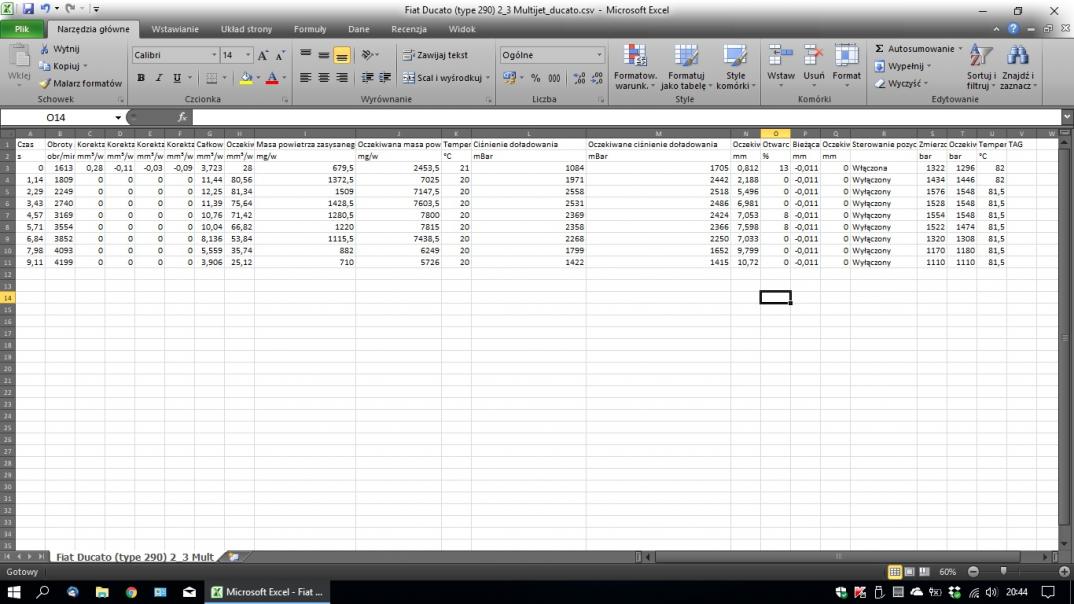Screen dimensions: 1074x604
Task: Click the Malarz formatów (Format Painter) icon
Action: click(x=46, y=83)
